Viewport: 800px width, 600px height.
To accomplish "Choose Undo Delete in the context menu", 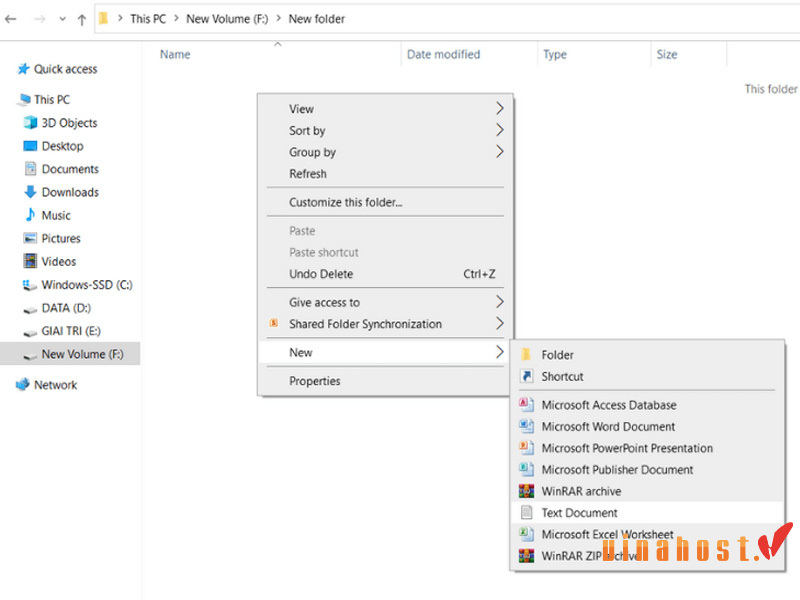I will (385, 274).
